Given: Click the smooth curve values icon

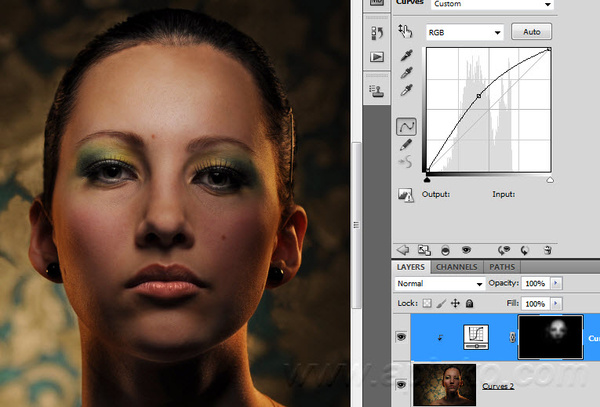Looking at the screenshot, I should coord(405,162).
